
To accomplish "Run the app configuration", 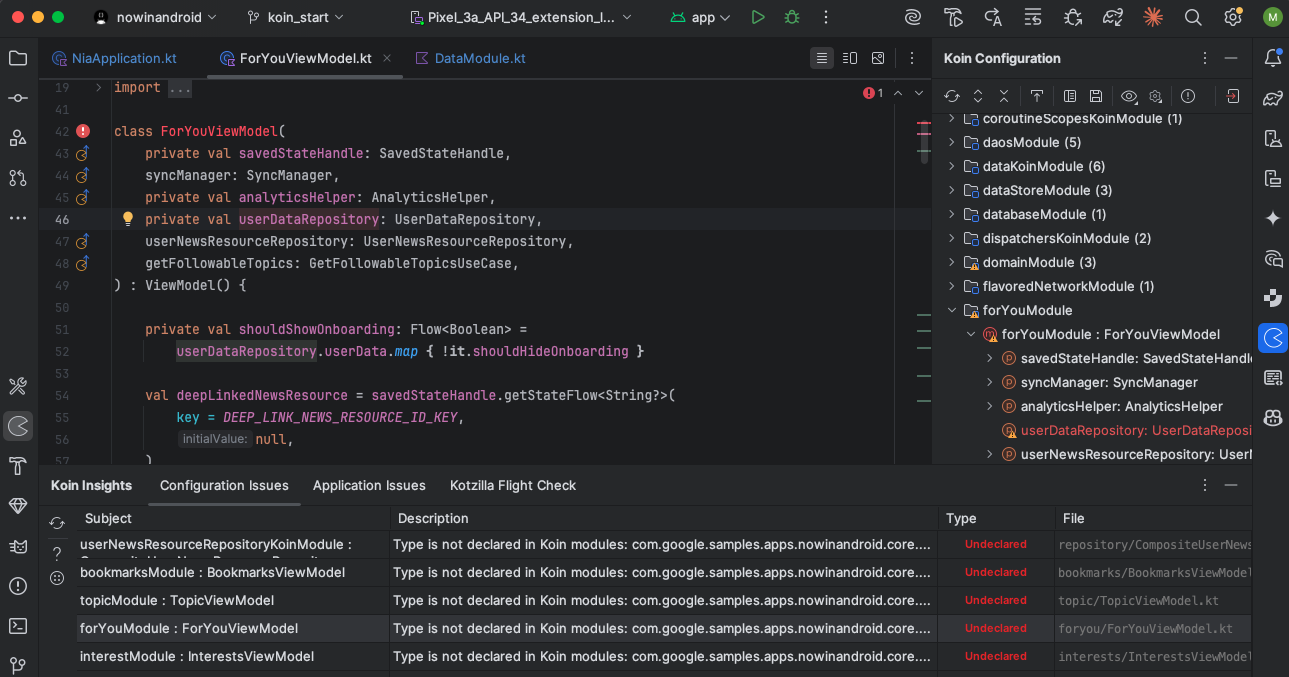I will point(758,17).
